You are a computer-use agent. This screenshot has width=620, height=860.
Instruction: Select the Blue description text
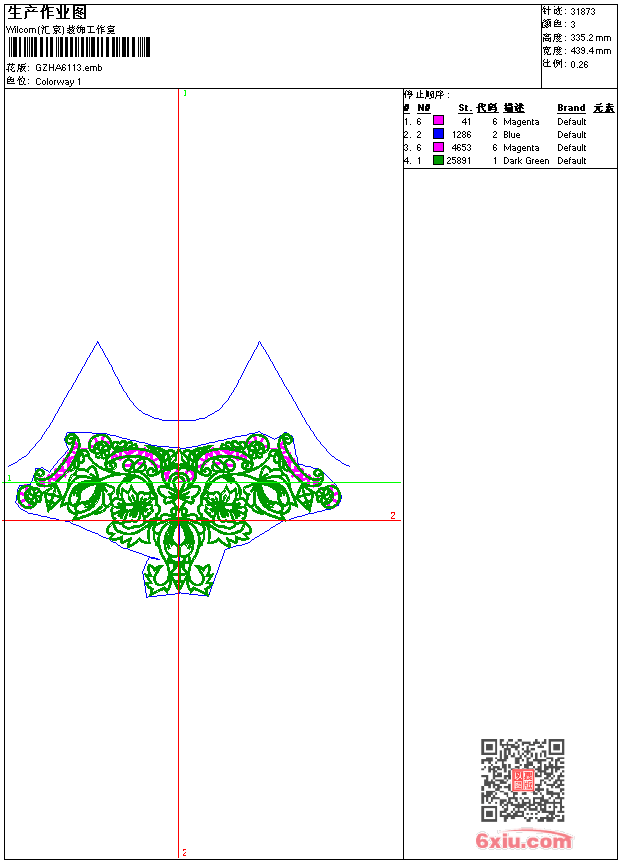coord(511,134)
